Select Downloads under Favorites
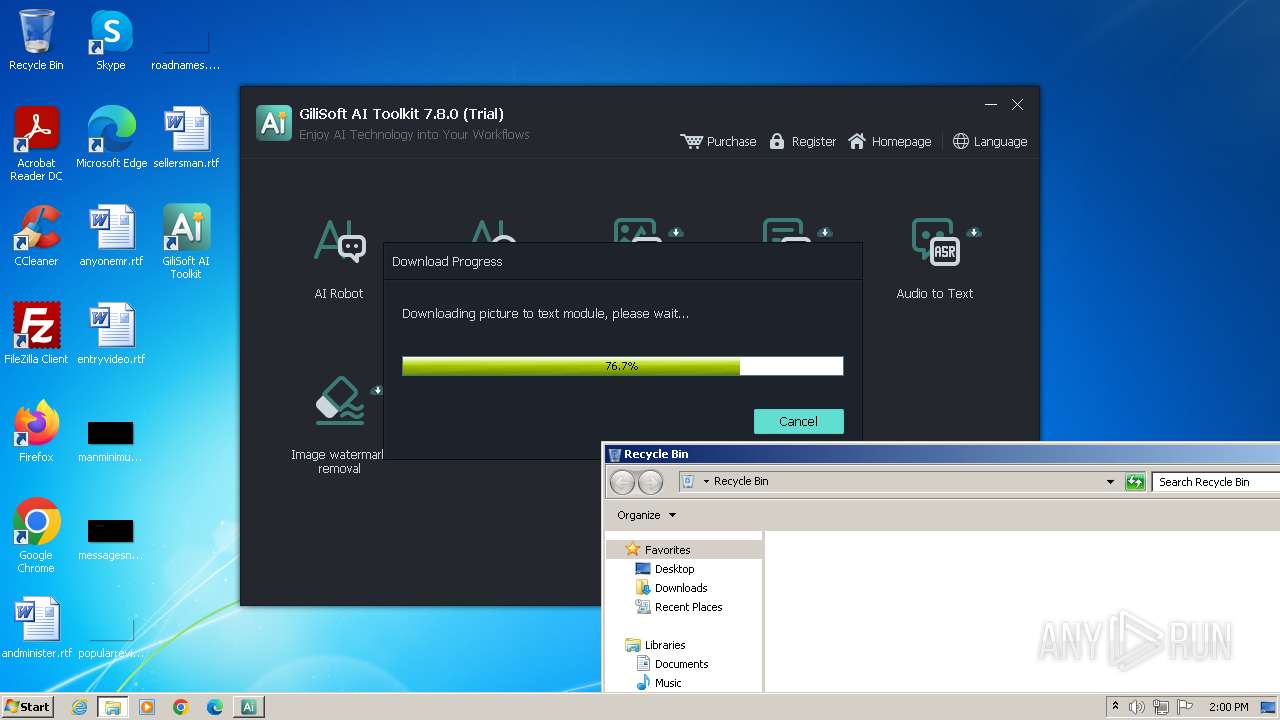The height and width of the screenshot is (720, 1280). pyautogui.click(x=681, y=588)
